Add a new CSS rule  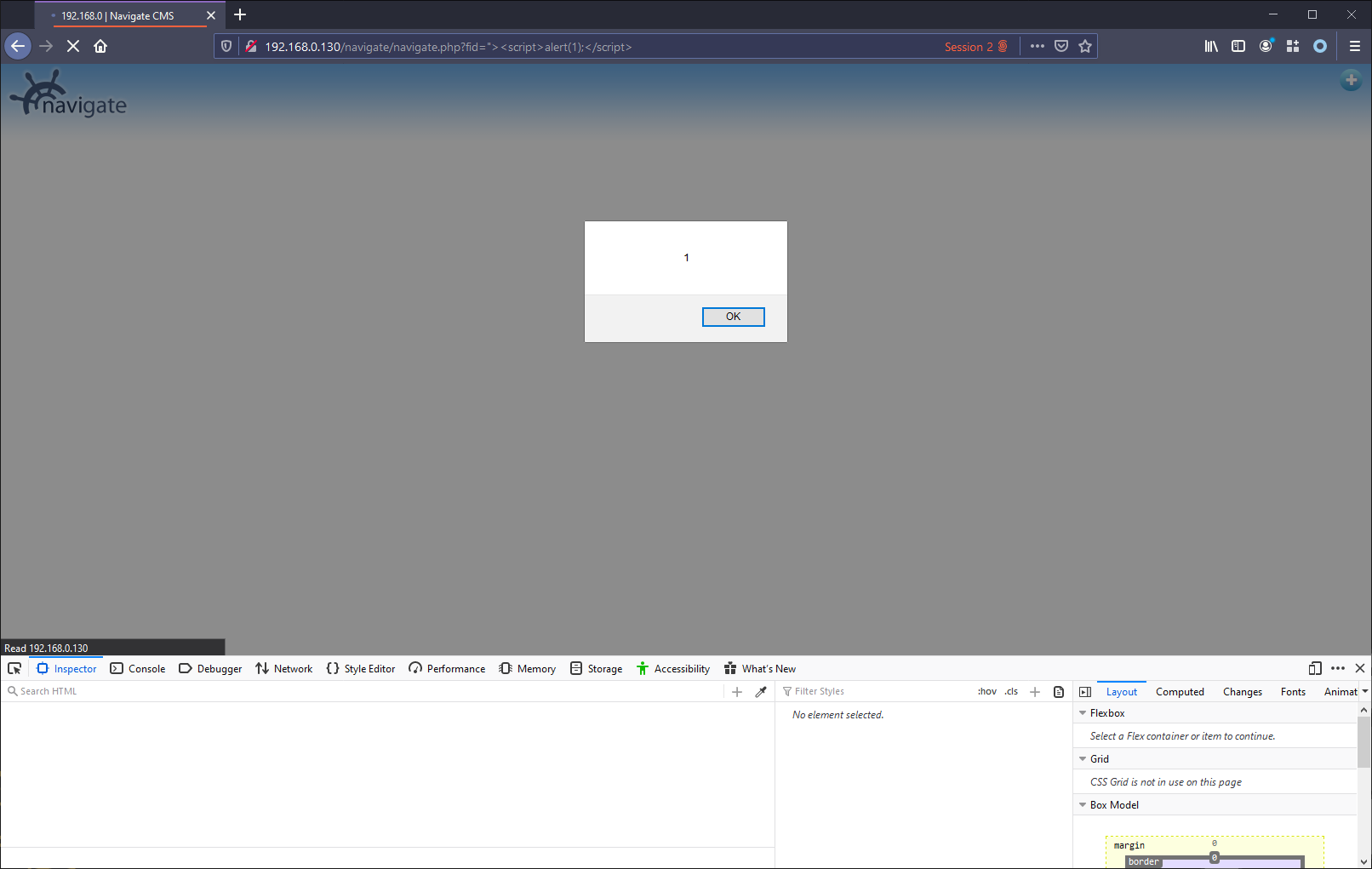pyautogui.click(x=1035, y=692)
